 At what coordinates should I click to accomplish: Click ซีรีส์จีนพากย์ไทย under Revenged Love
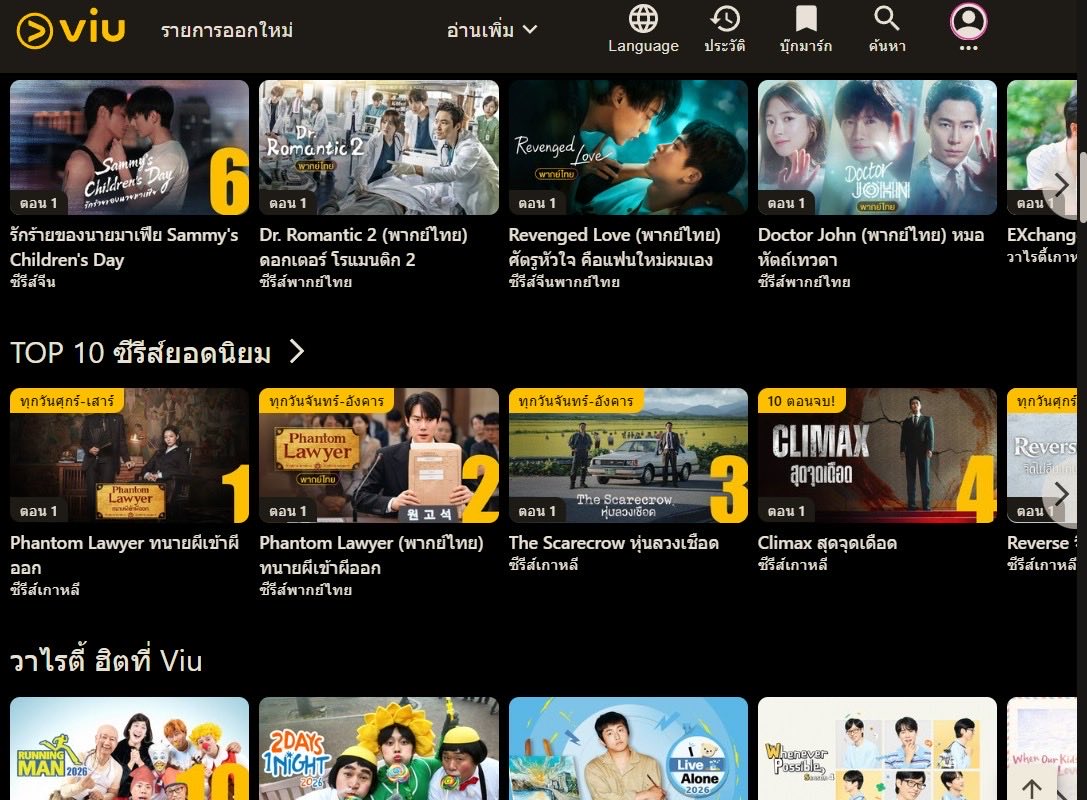point(564,281)
